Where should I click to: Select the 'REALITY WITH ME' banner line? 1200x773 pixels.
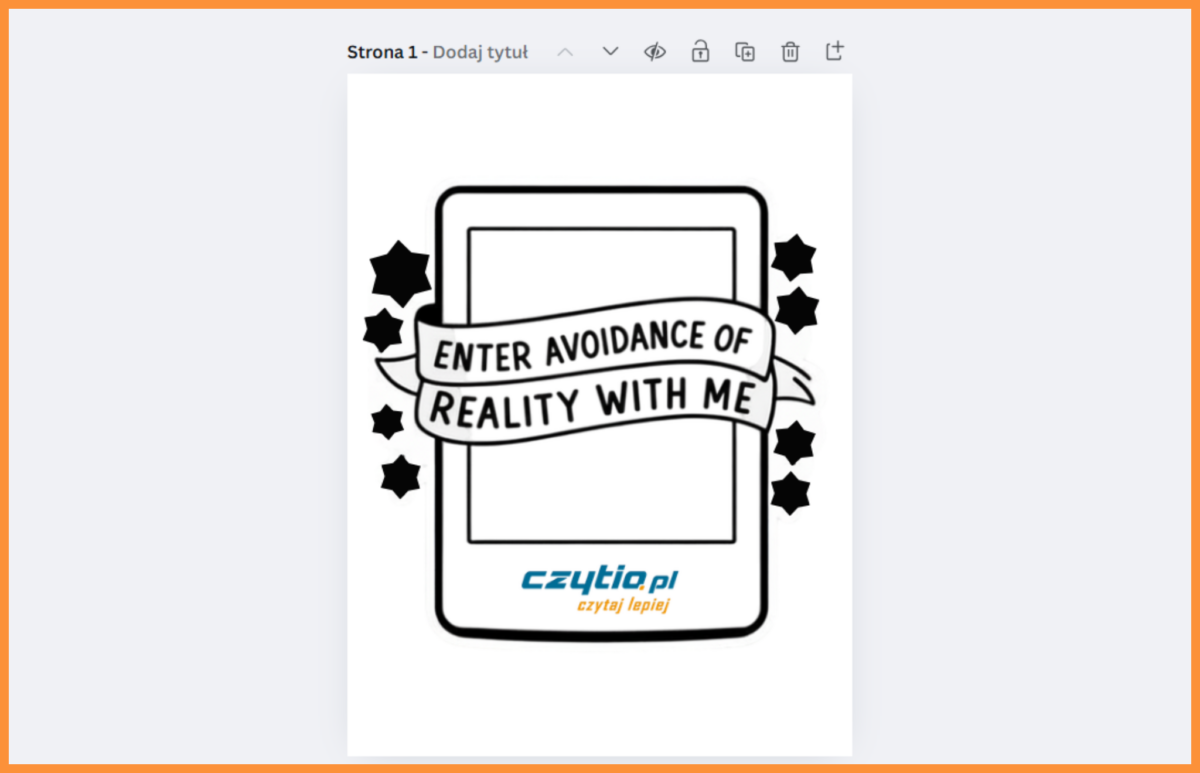coord(590,400)
